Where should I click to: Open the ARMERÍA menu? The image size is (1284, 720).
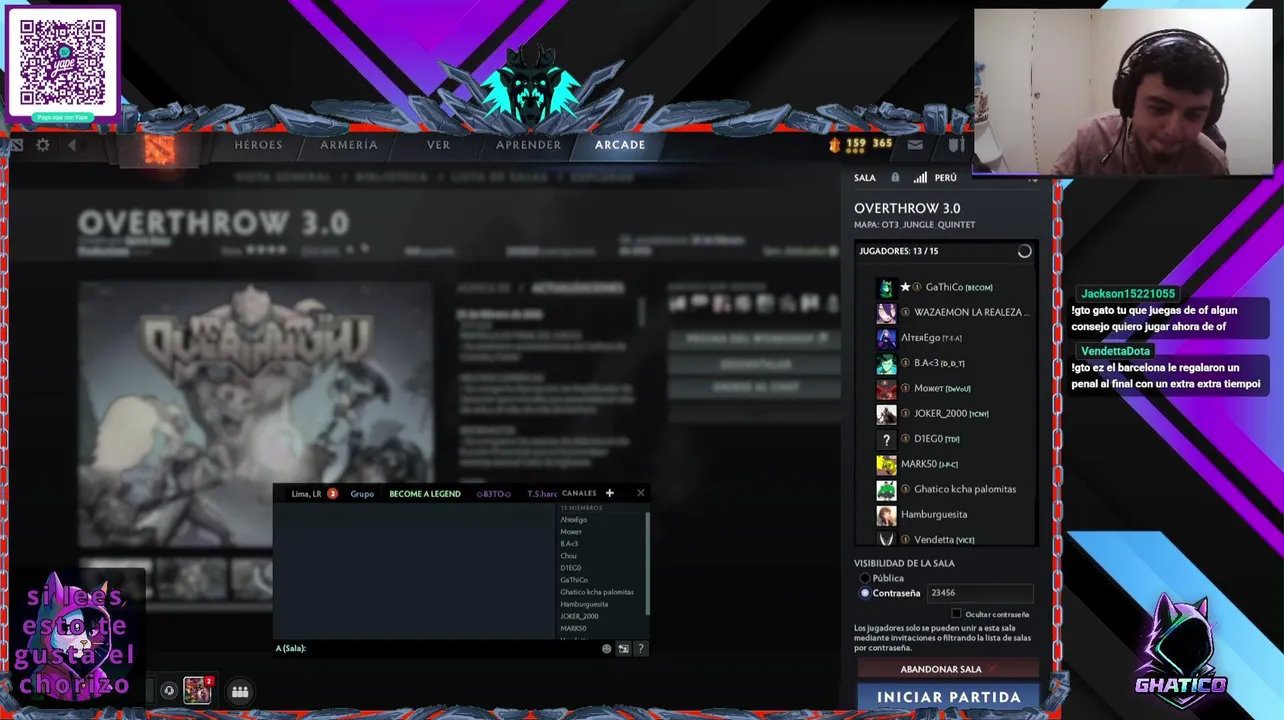click(349, 145)
